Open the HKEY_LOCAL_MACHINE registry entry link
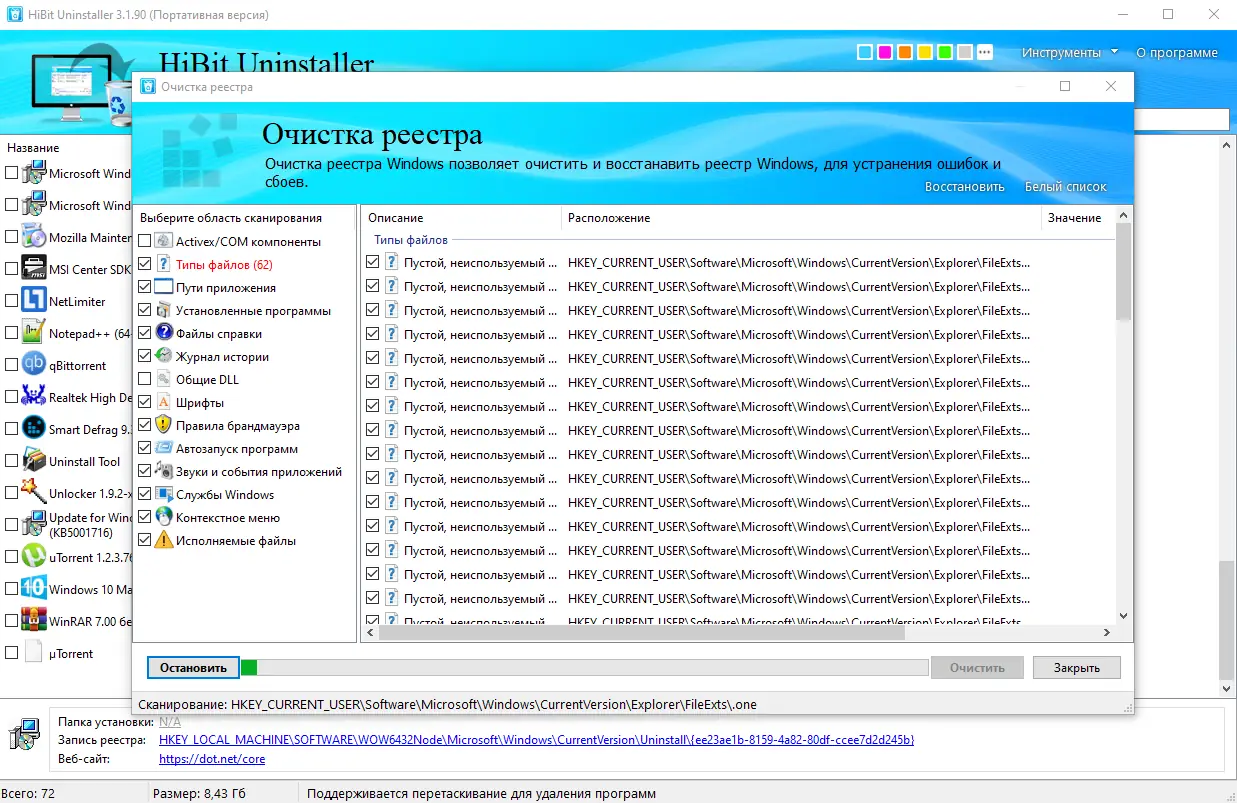The height and width of the screenshot is (803, 1237). tap(537, 740)
